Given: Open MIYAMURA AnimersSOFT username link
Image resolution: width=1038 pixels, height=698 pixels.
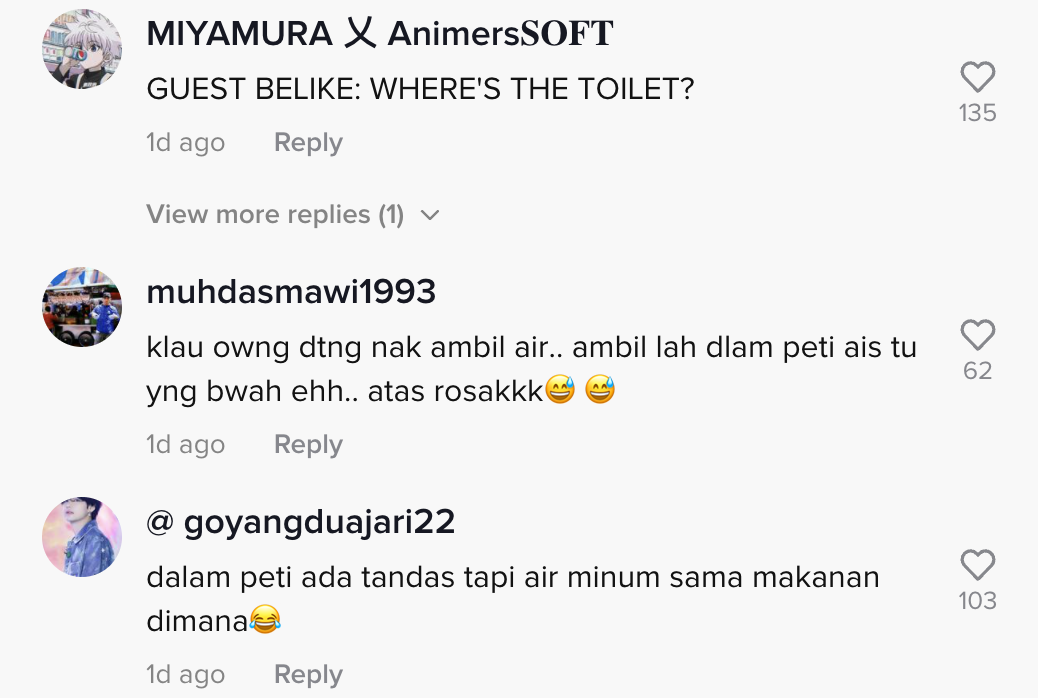Looking at the screenshot, I should coord(380,34).
